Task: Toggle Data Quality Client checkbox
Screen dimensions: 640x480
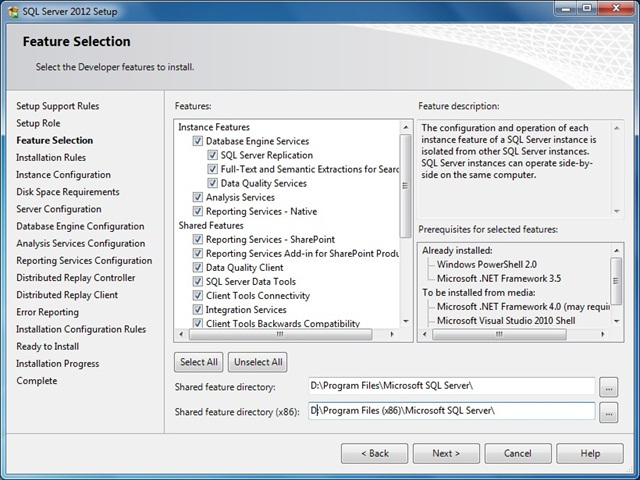Action: (198, 268)
